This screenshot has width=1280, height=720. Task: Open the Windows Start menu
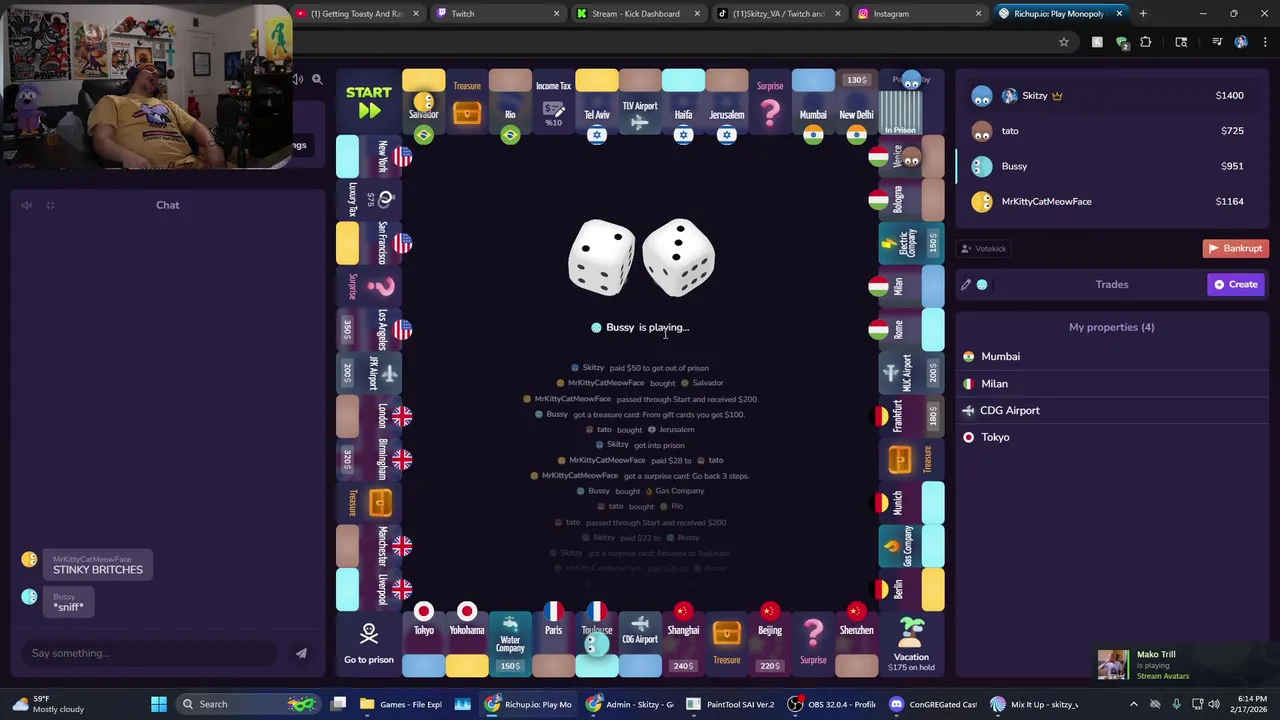point(158,704)
